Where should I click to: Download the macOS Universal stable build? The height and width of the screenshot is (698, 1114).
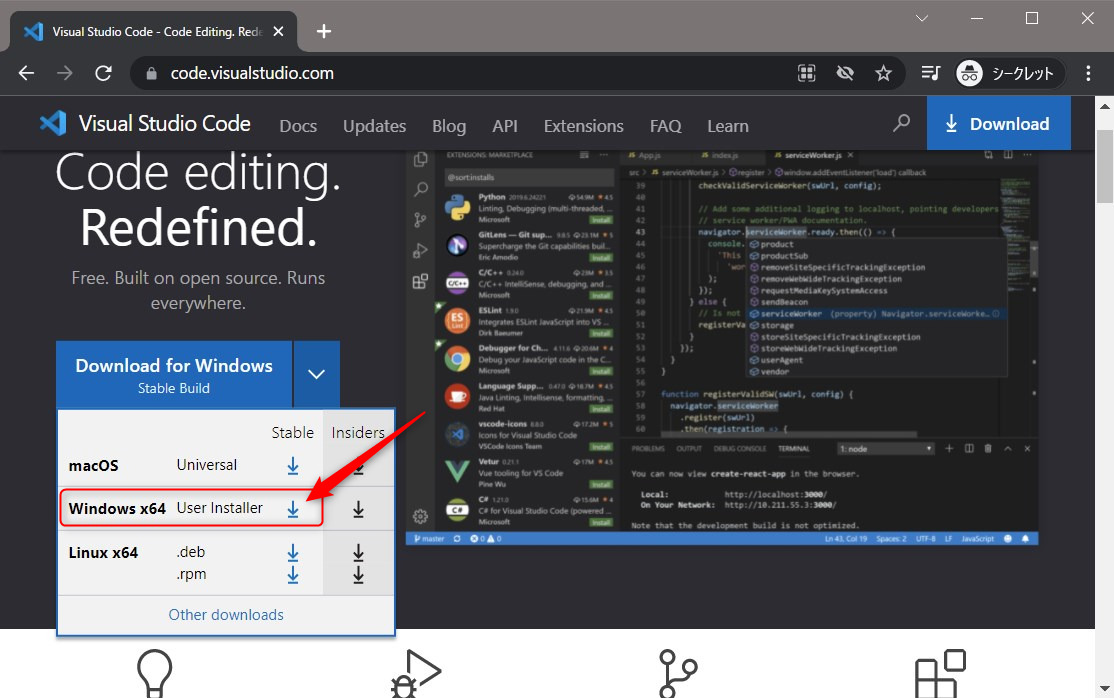click(292, 465)
